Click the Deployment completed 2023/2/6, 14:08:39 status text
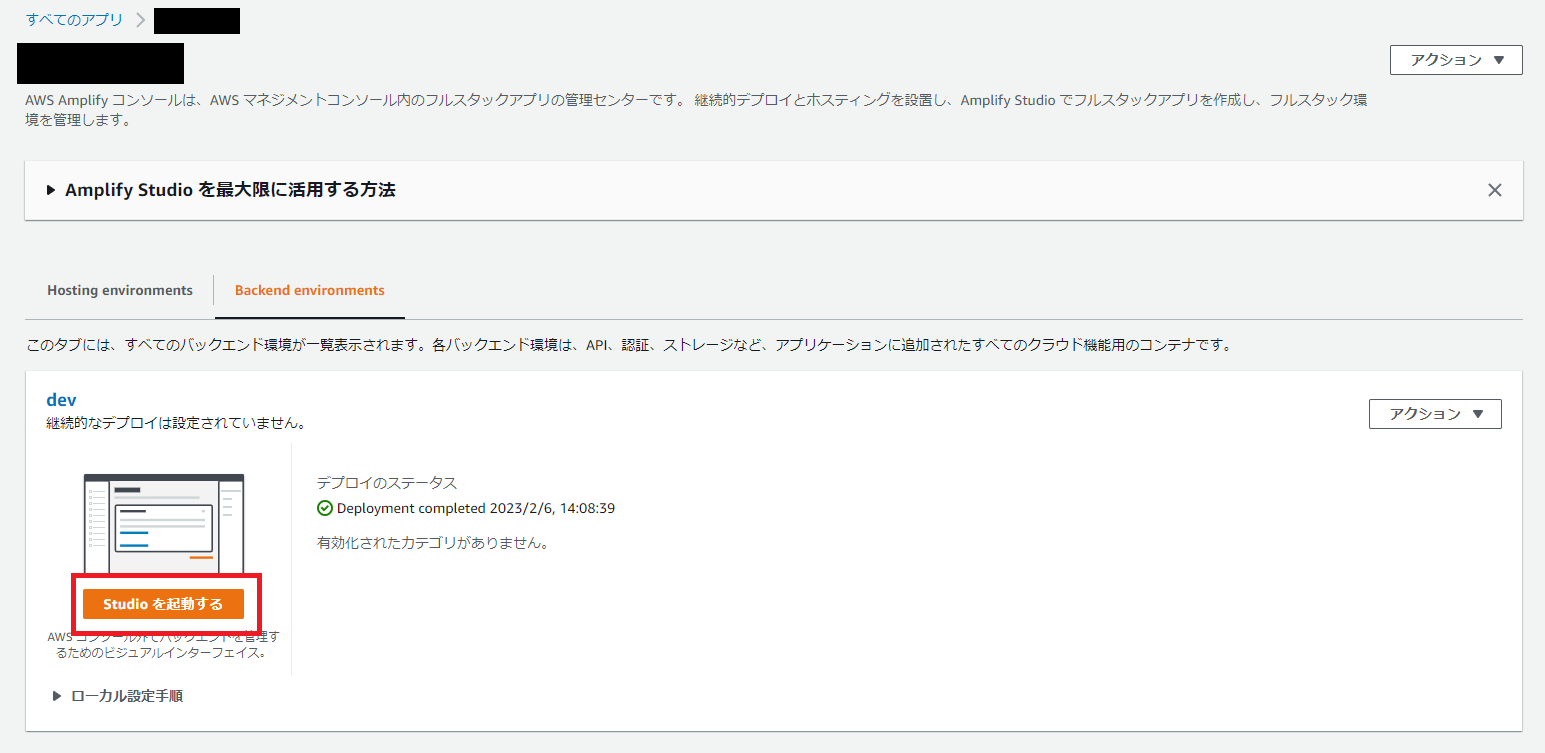 [476, 508]
